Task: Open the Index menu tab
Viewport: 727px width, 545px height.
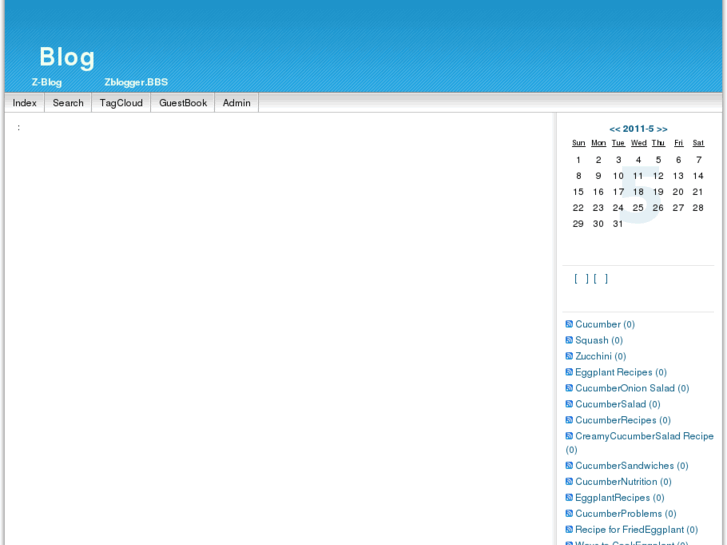Action: [25, 103]
